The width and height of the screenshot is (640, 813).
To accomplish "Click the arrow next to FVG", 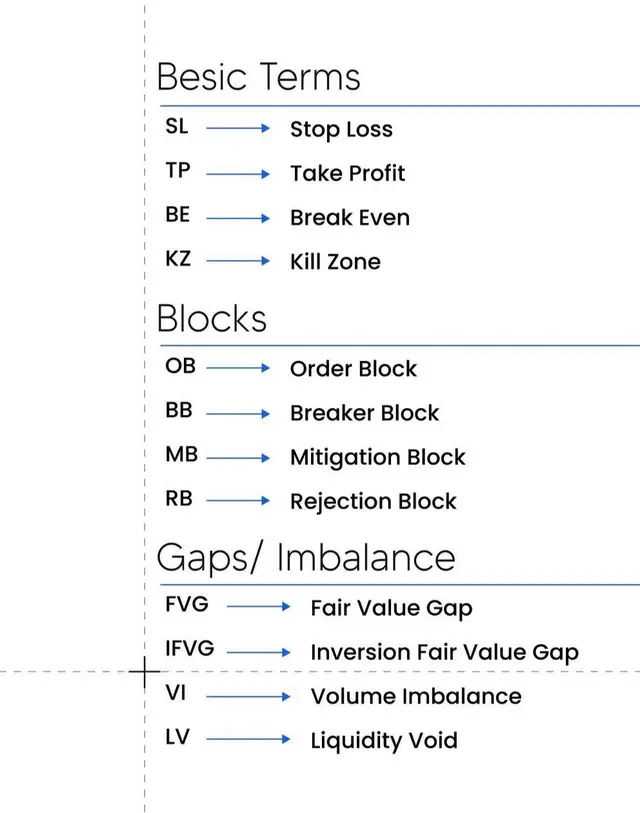I will 259,606.
